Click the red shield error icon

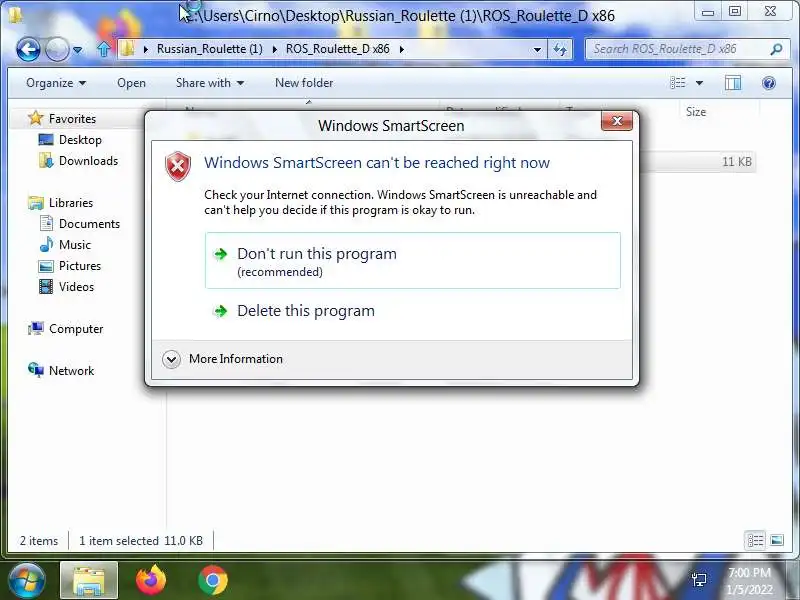(178, 166)
